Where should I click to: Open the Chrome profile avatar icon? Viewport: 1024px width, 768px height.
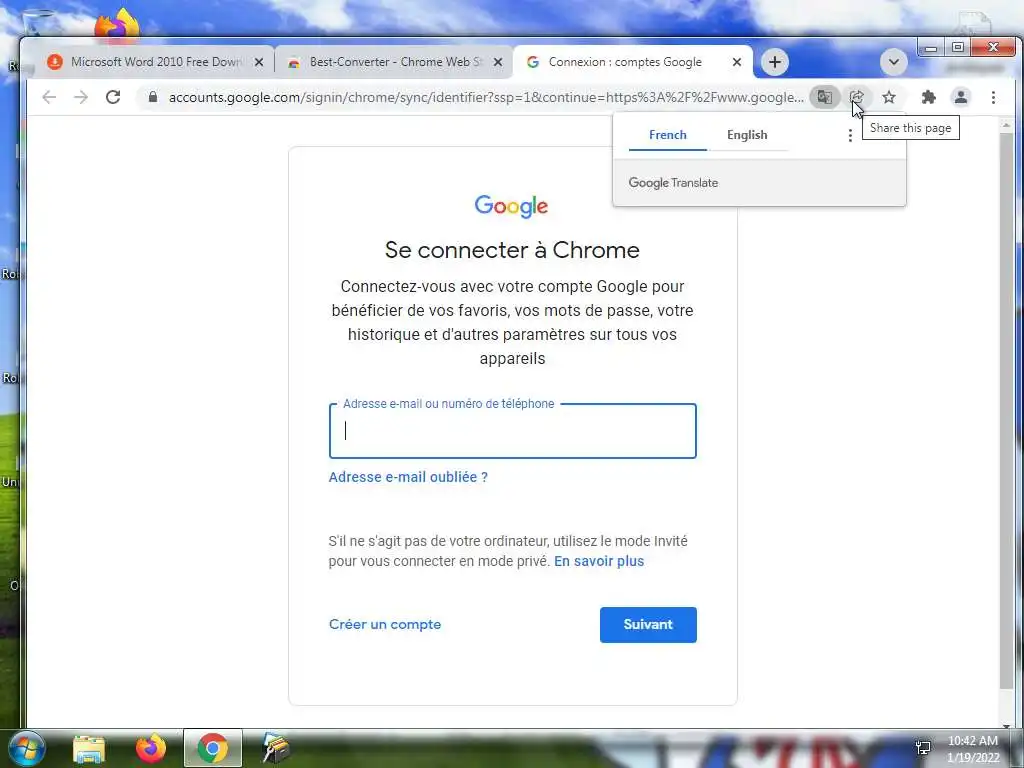(x=961, y=97)
